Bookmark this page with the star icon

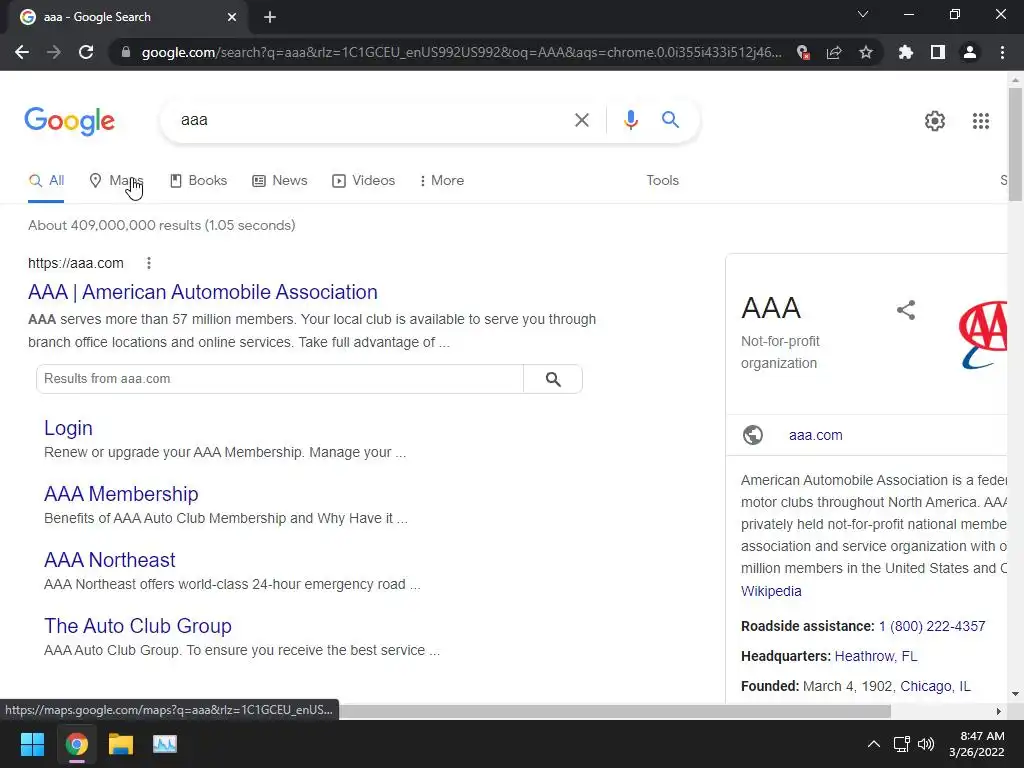coord(866,52)
